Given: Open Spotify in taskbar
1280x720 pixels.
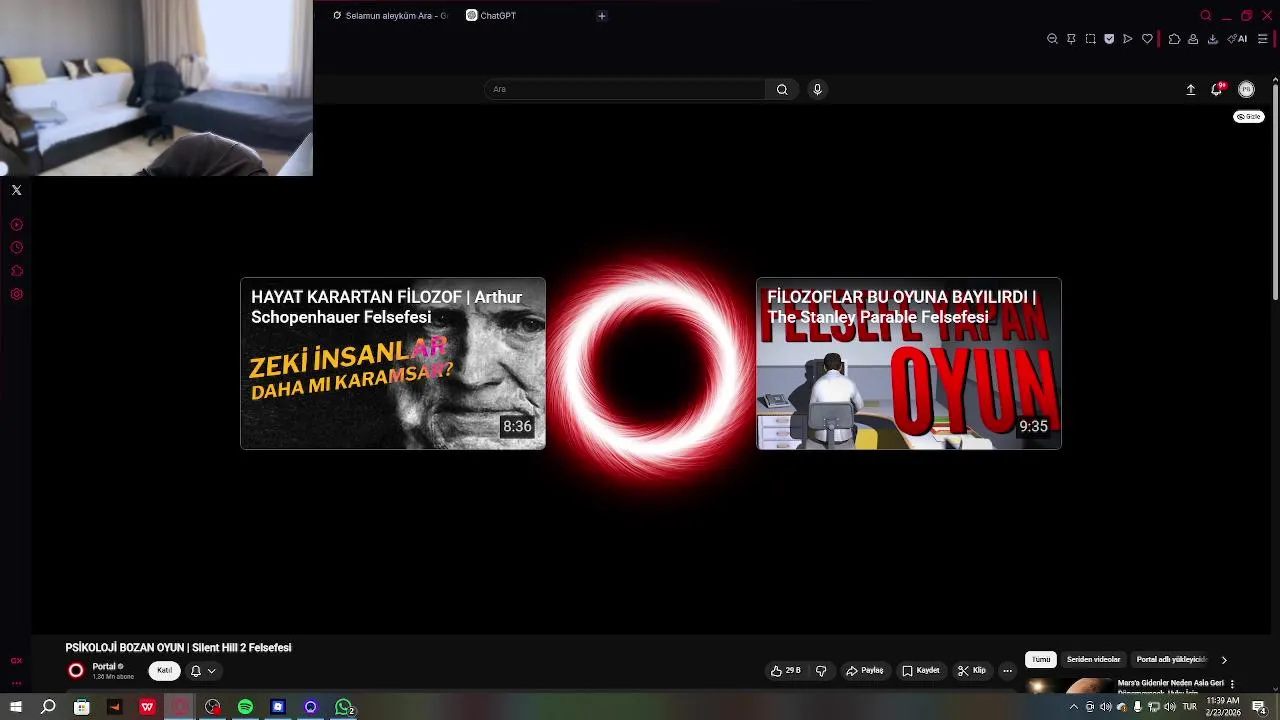Looking at the screenshot, I should 245,707.
